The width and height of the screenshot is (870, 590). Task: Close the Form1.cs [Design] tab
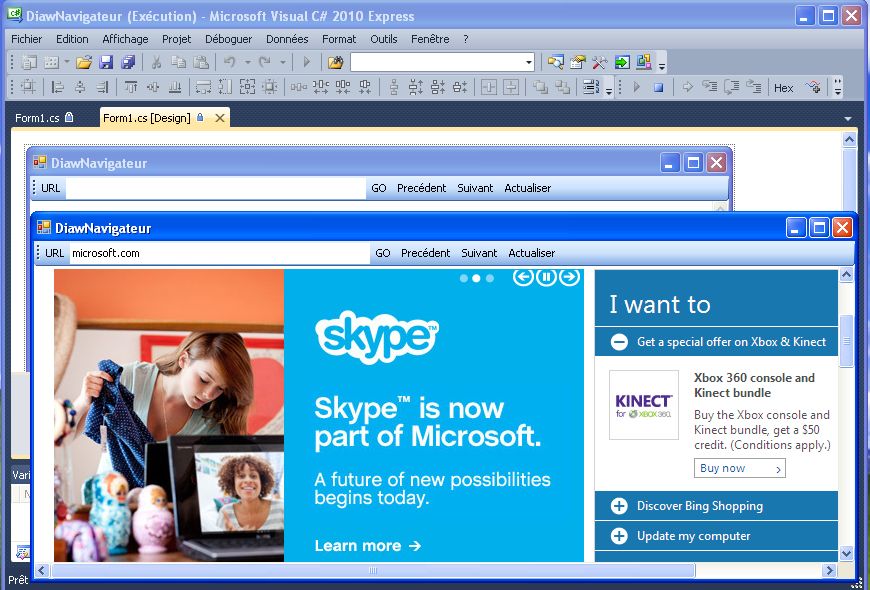(x=220, y=118)
